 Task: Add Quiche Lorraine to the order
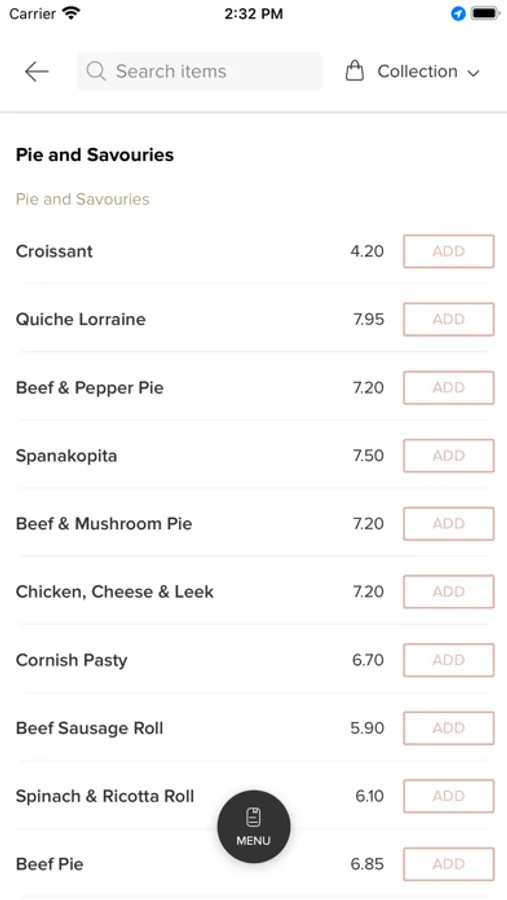pos(448,319)
